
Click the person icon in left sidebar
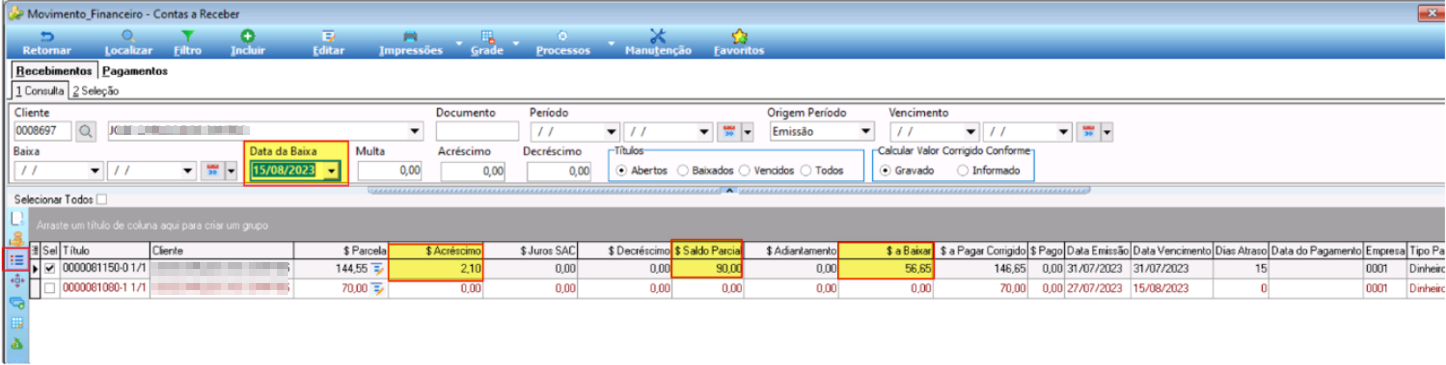[16, 238]
